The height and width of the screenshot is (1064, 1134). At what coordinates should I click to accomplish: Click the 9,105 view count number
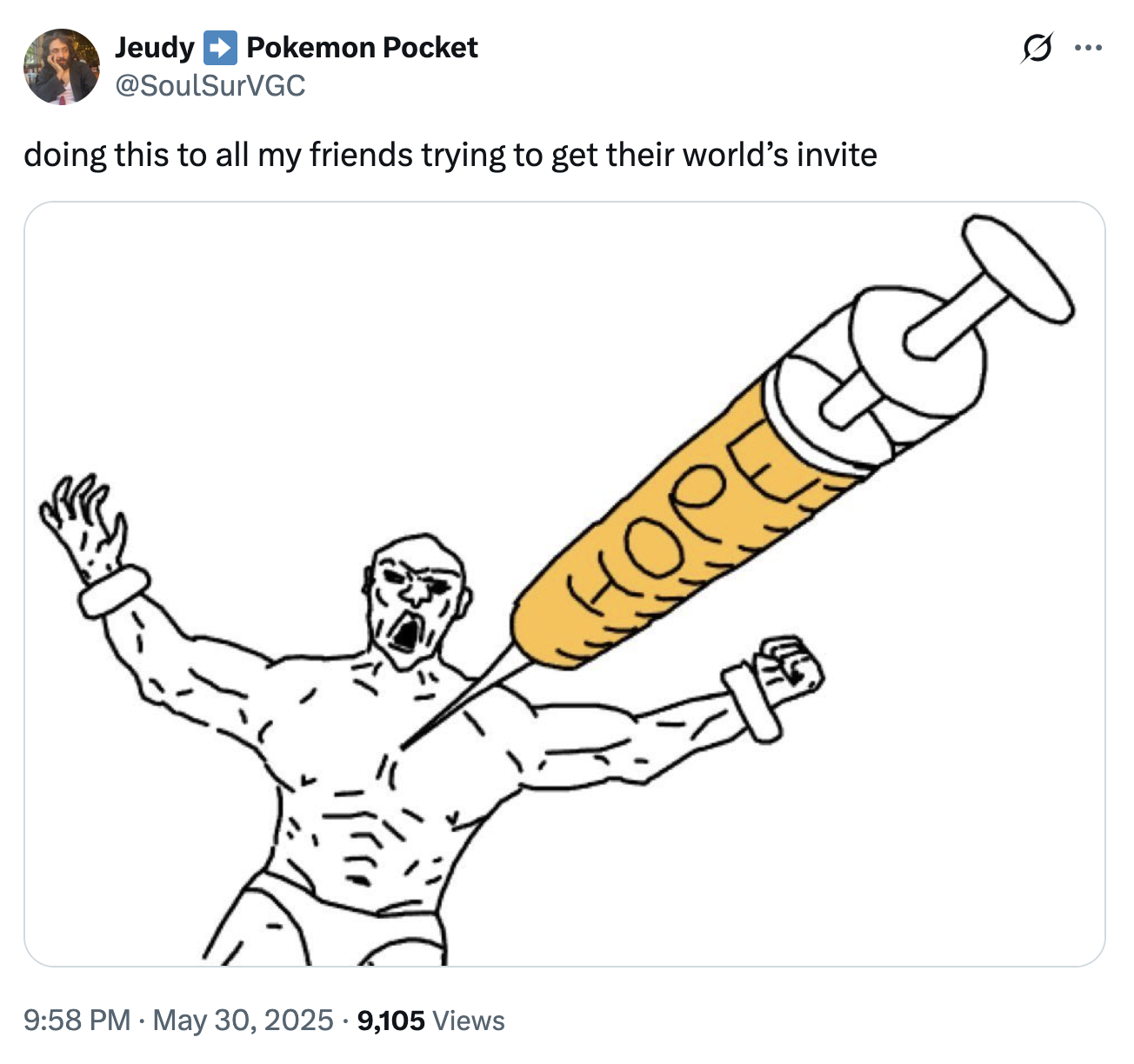(x=390, y=1020)
